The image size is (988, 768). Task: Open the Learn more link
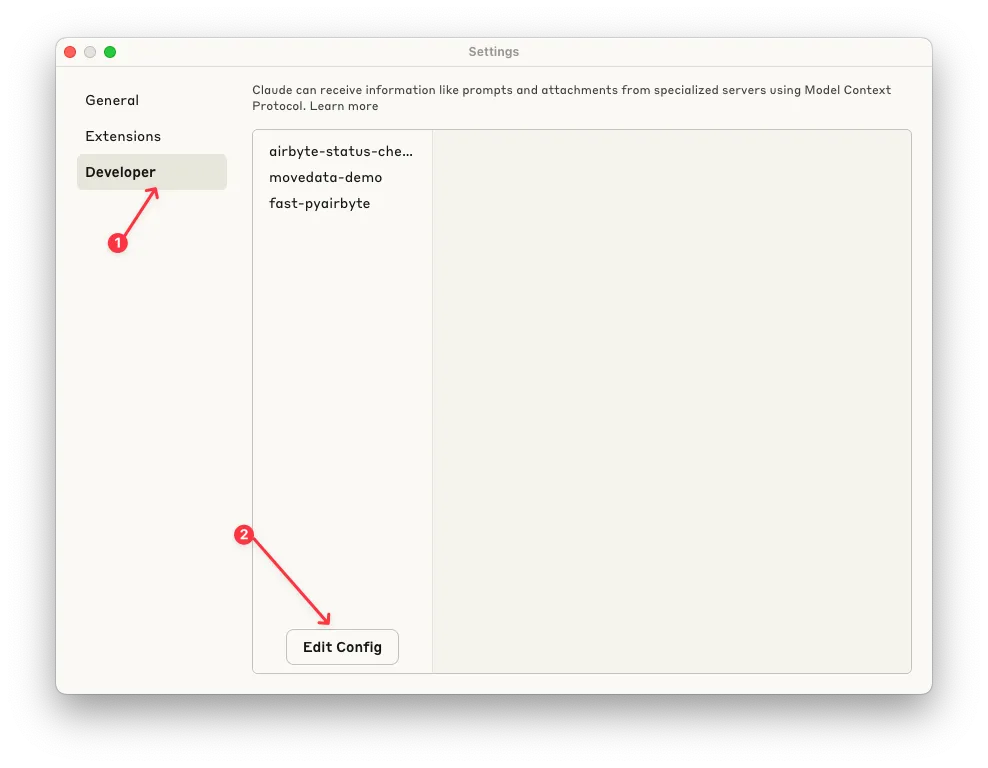[344, 106]
